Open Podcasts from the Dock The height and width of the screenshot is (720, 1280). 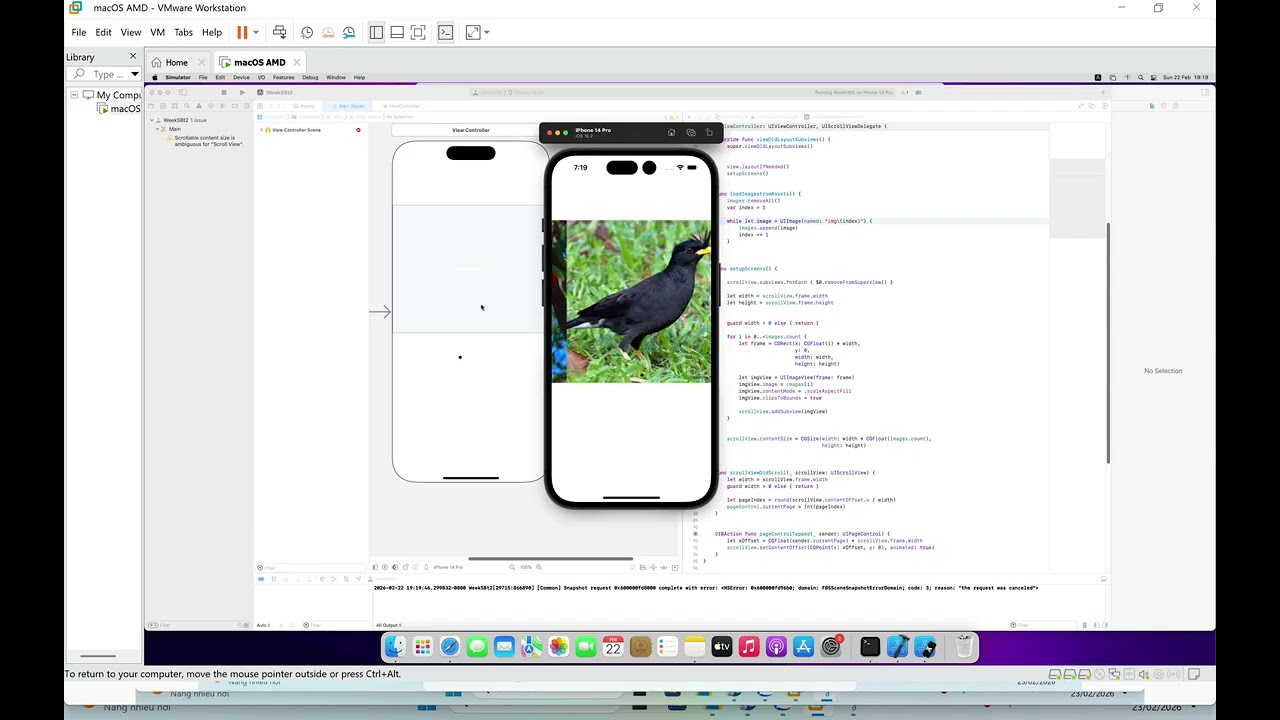(x=776, y=647)
